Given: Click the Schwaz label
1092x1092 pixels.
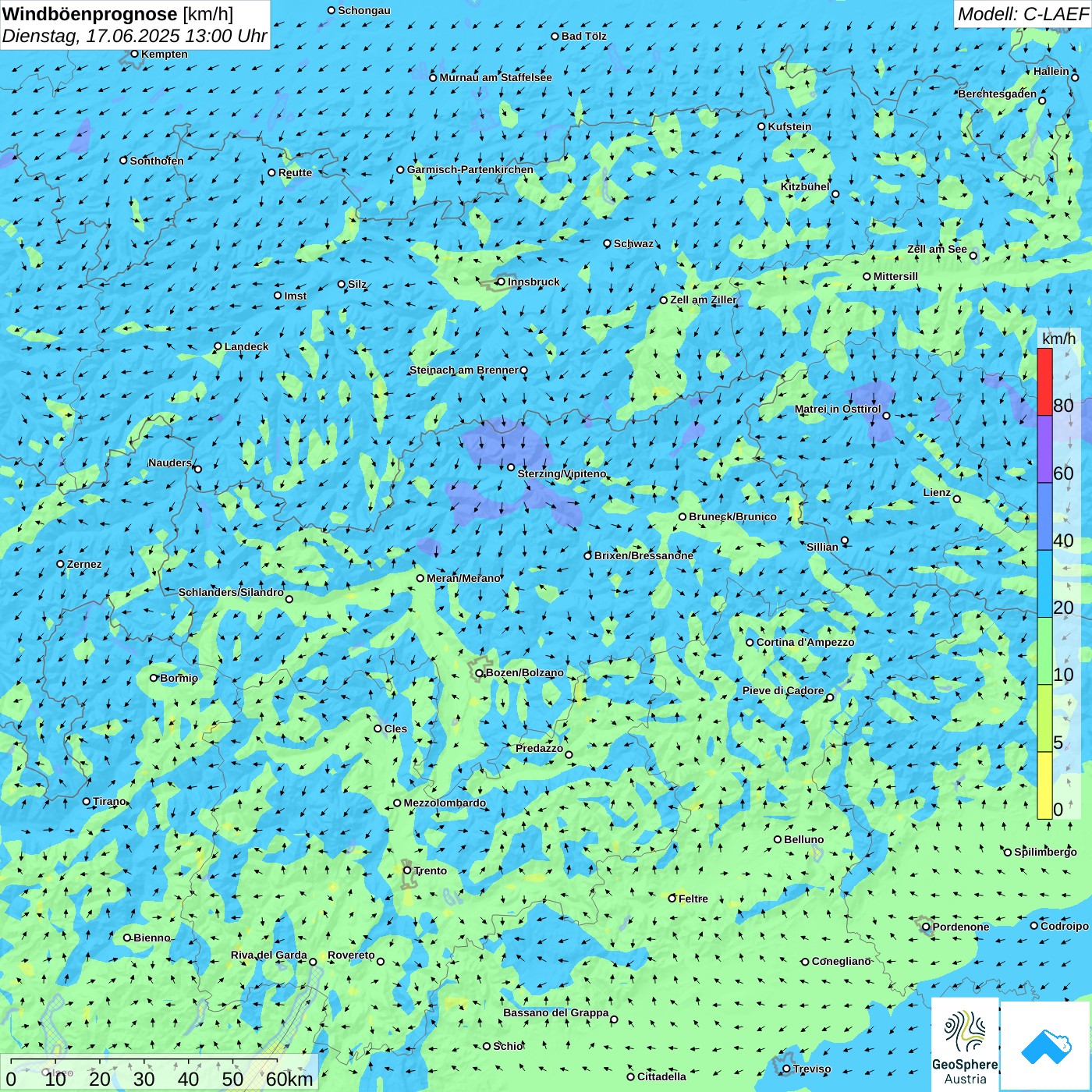Looking at the screenshot, I should pos(633,243).
